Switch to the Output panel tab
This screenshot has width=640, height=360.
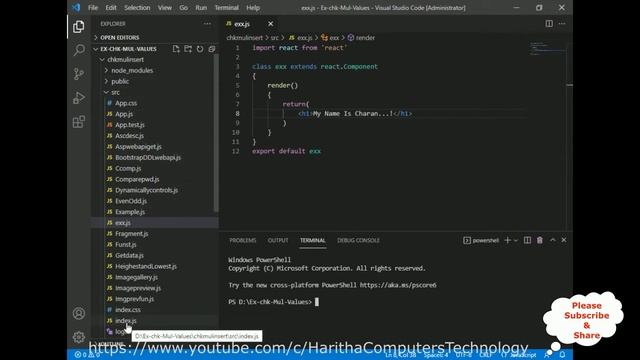pyautogui.click(x=278, y=240)
